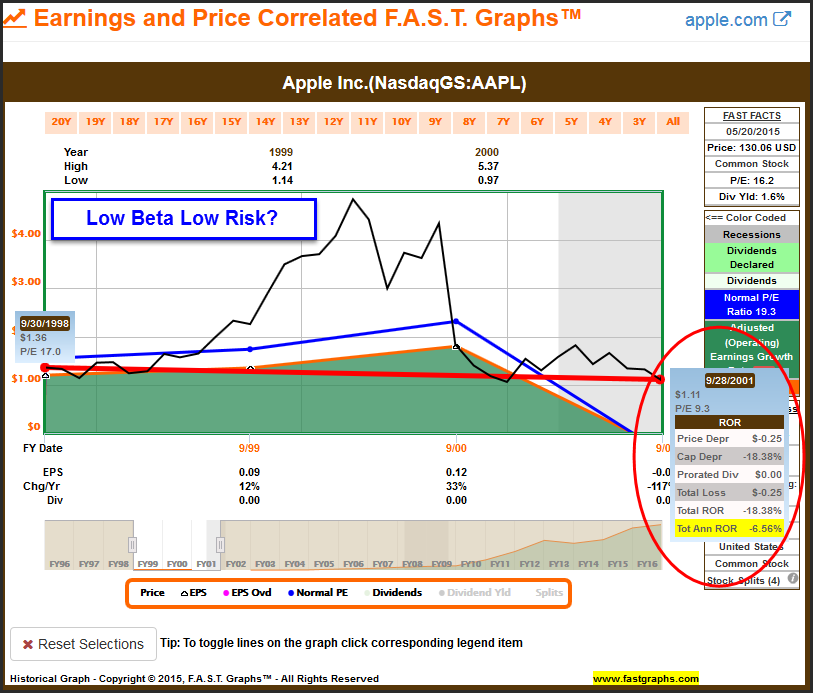813x693 pixels.
Task: Select the All time range tab
Action: click(673, 122)
